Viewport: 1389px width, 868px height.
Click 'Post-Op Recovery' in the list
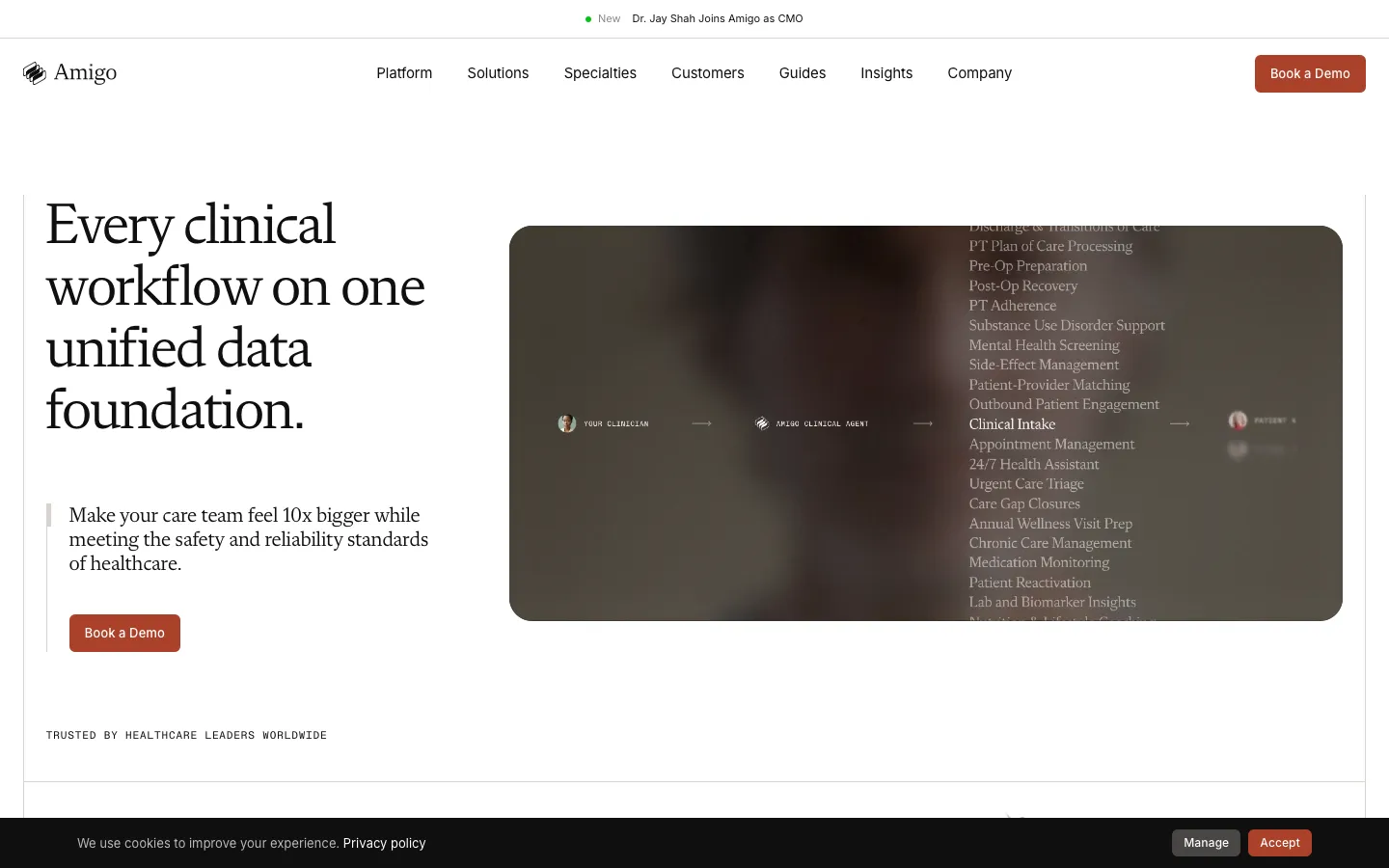pos(1022,285)
